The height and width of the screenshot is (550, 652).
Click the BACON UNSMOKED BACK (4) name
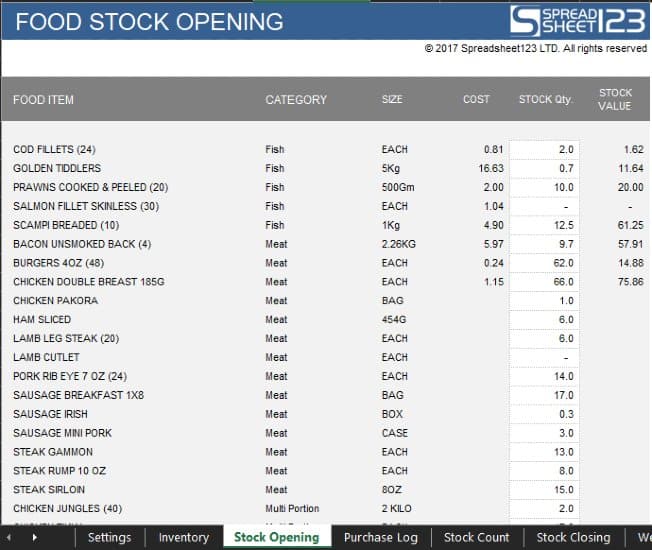[82, 244]
